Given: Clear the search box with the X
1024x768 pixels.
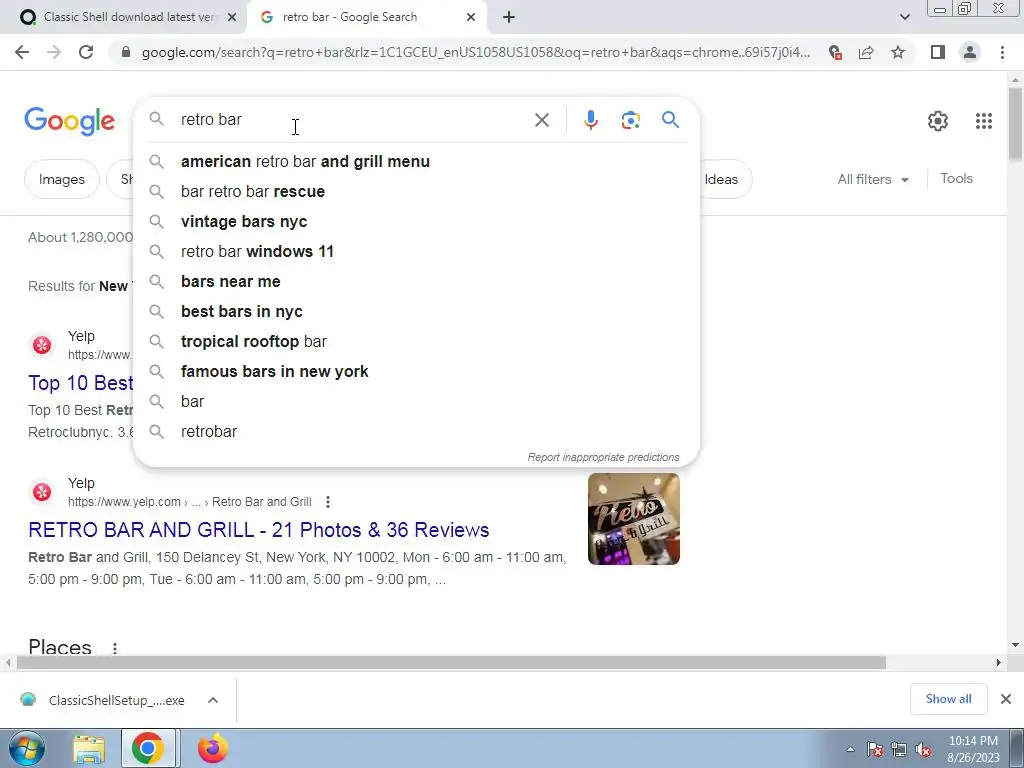Looking at the screenshot, I should (541, 120).
